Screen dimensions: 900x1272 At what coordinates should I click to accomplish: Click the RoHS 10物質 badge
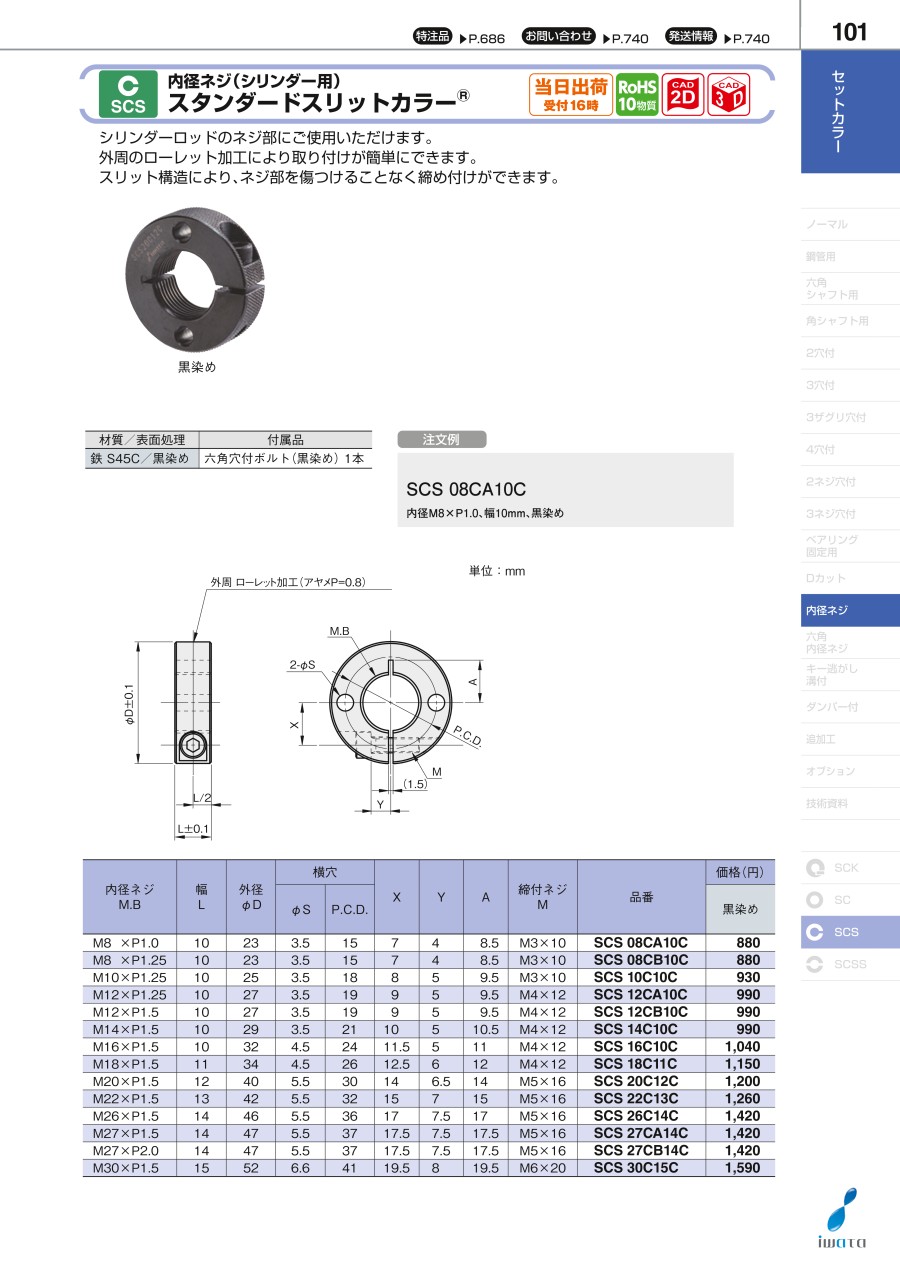coord(636,96)
